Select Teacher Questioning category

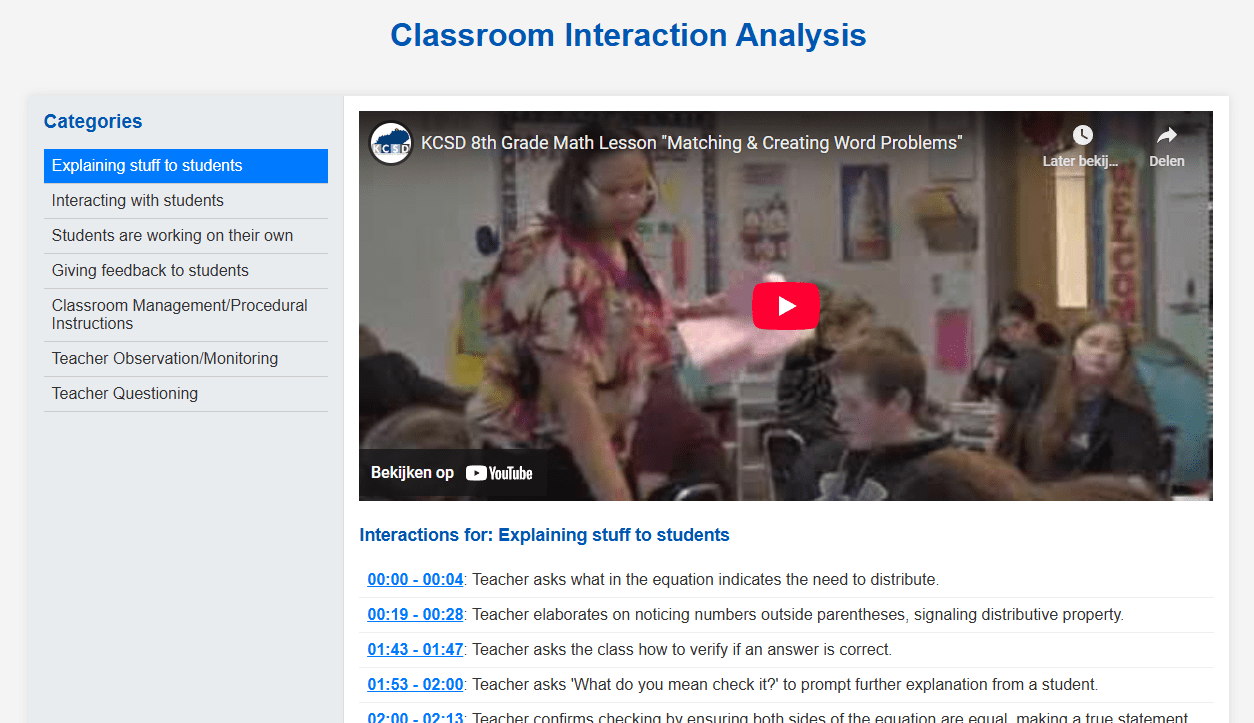(x=186, y=394)
